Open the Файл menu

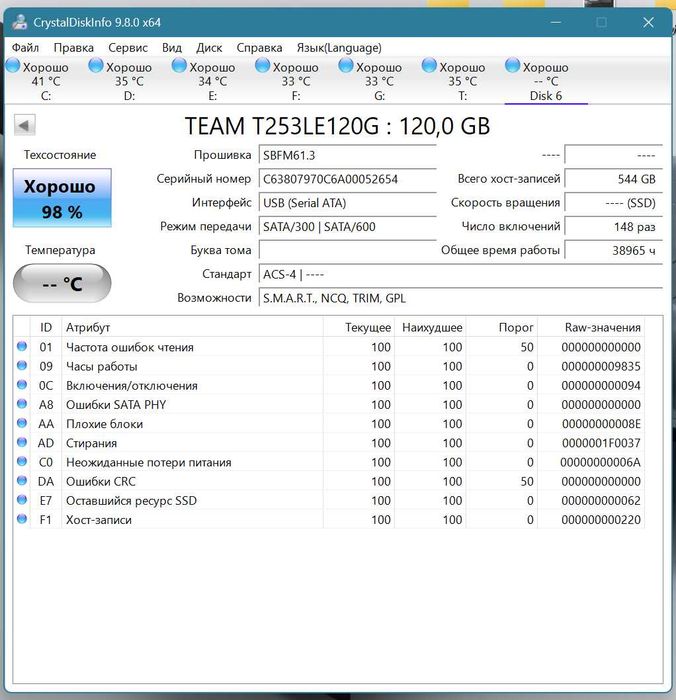coord(25,48)
